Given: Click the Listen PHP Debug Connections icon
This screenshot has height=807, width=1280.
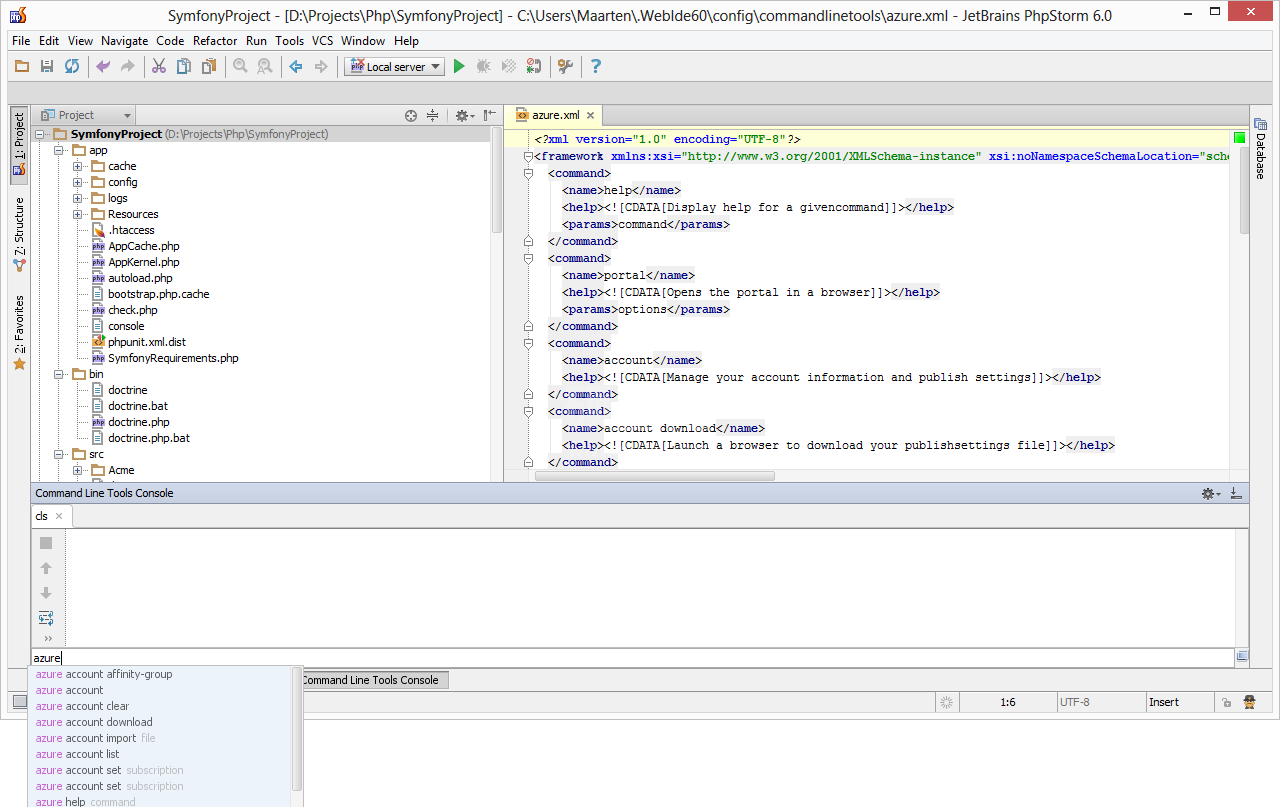Looking at the screenshot, I should pos(534,66).
